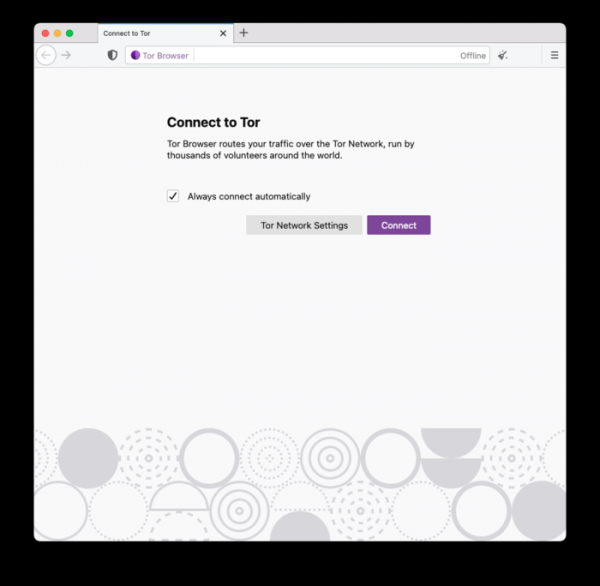Go back using the back arrow
The height and width of the screenshot is (586, 600).
(46, 55)
